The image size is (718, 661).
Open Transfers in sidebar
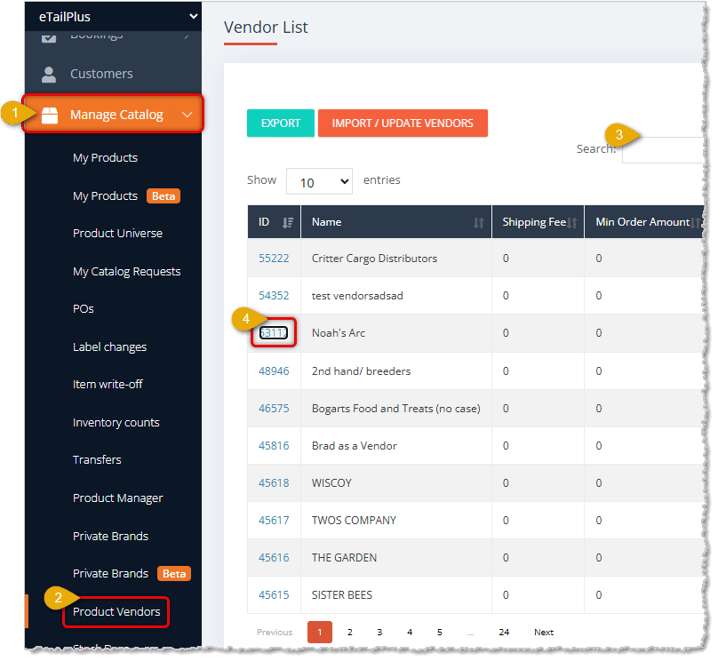(x=97, y=460)
